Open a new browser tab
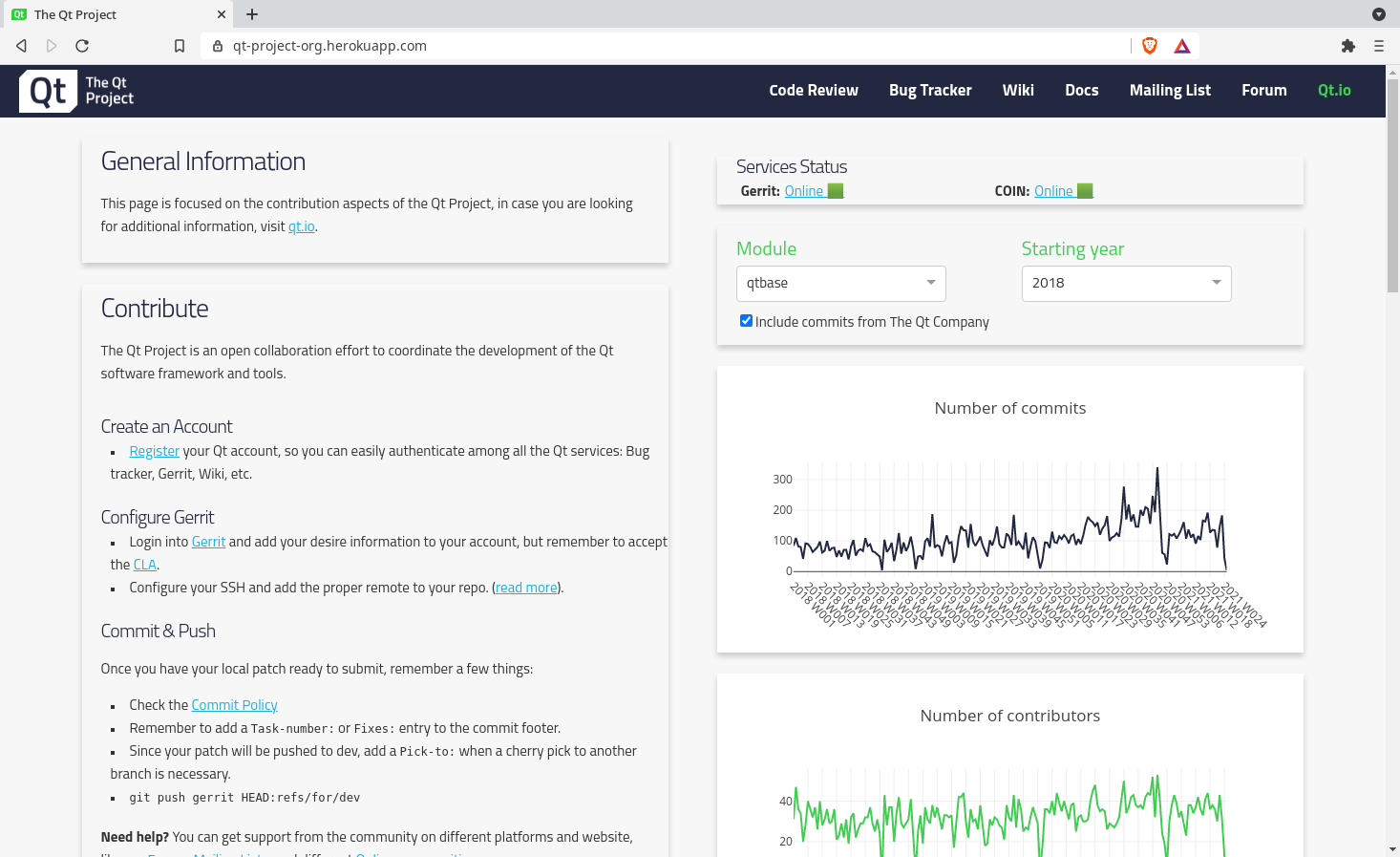This screenshot has width=1400, height=857. coord(252,14)
